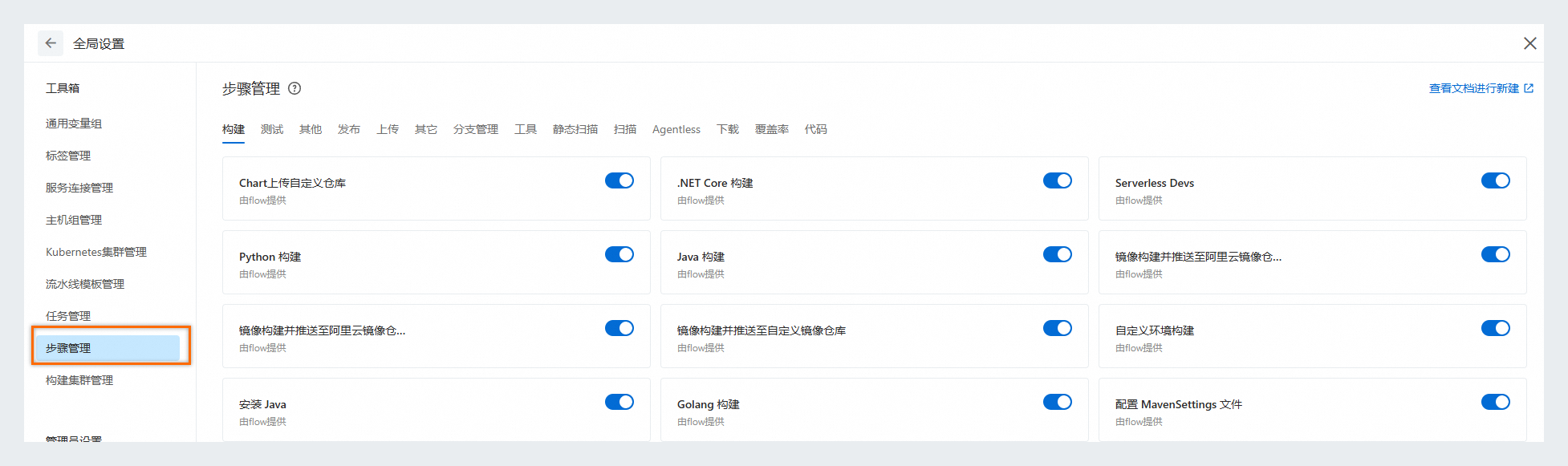
Task: Click the 步骤管理 page heading
Action: click(x=251, y=88)
